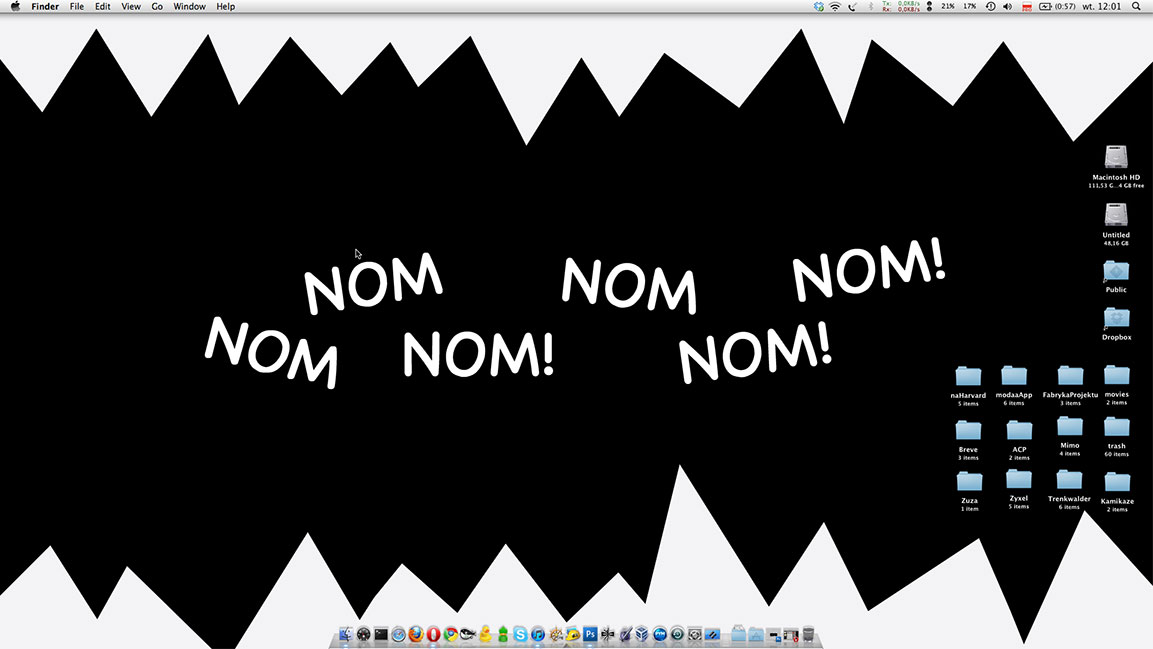The width and height of the screenshot is (1153, 649).
Task: Open Terminal from the Dock
Action: pos(381,634)
